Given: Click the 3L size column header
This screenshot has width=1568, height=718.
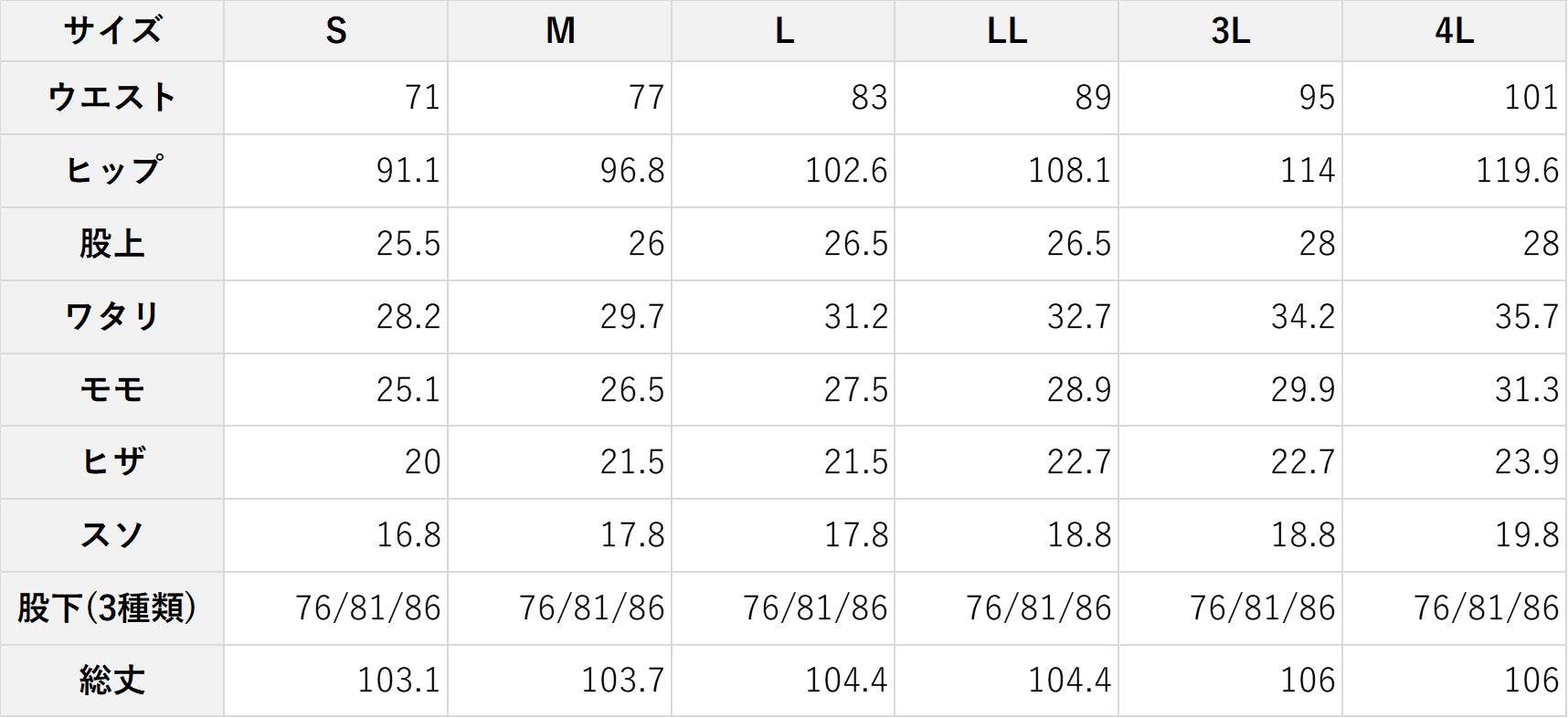Looking at the screenshot, I should pyautogui.click(x=1231, y=31).
